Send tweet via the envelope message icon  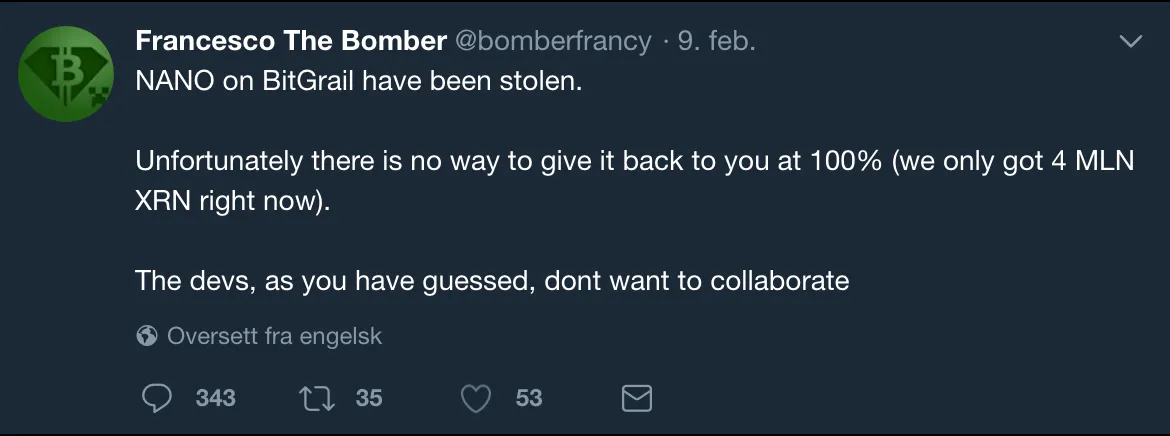(x=636, y=398)
